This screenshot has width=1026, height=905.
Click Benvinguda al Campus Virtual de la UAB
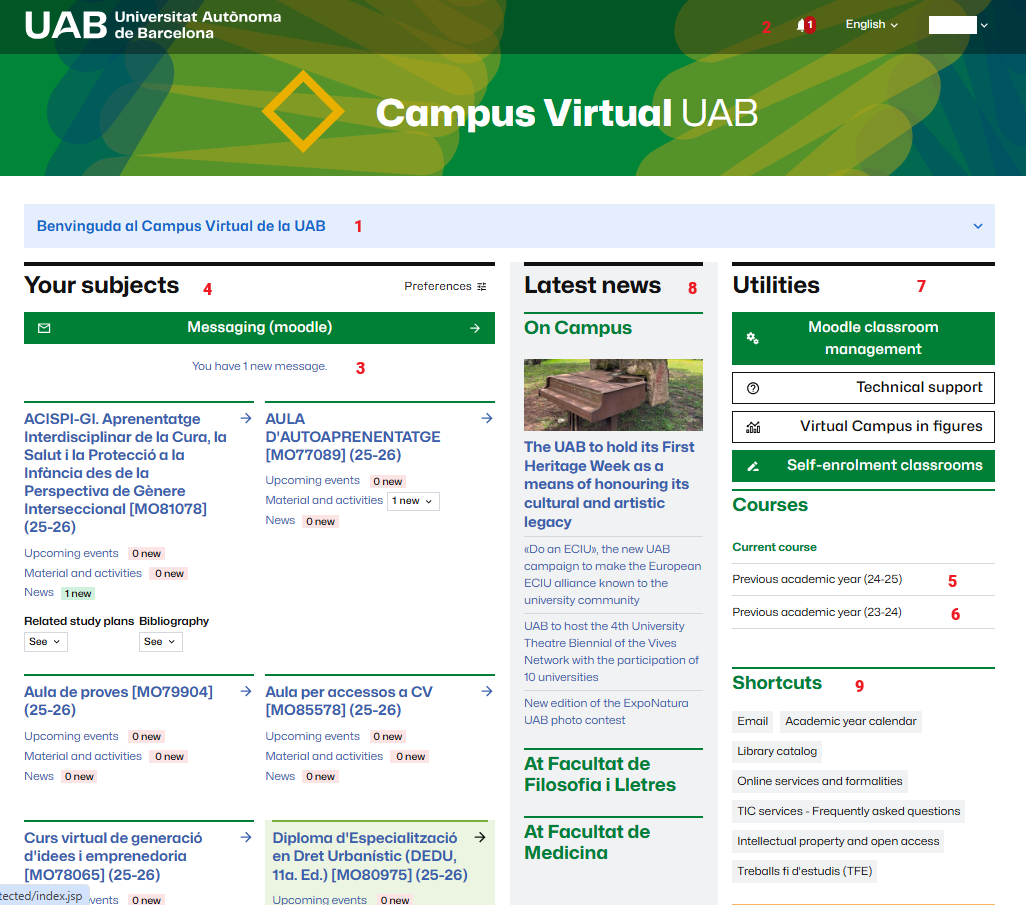(181, 226)
